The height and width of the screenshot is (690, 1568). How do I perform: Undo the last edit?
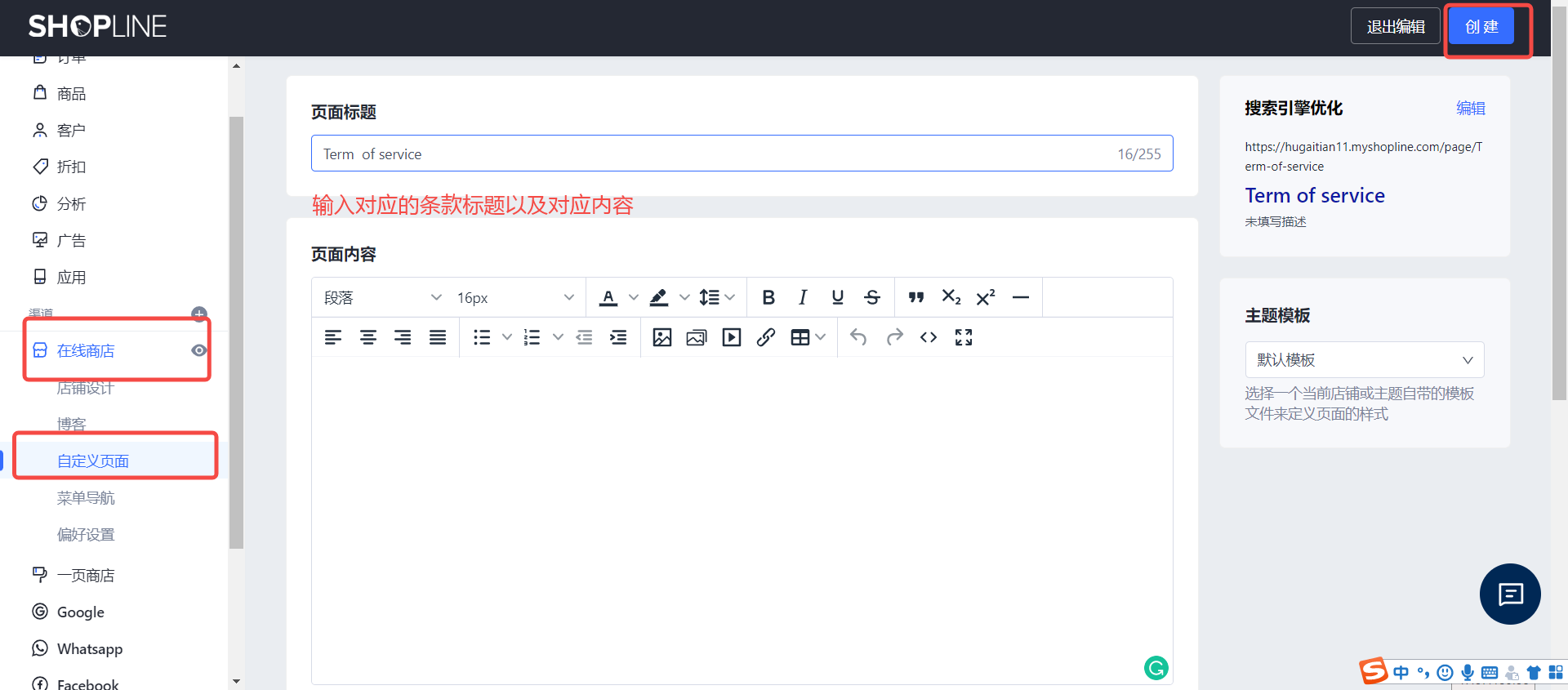pyautogui.click(x=858, y=337)
